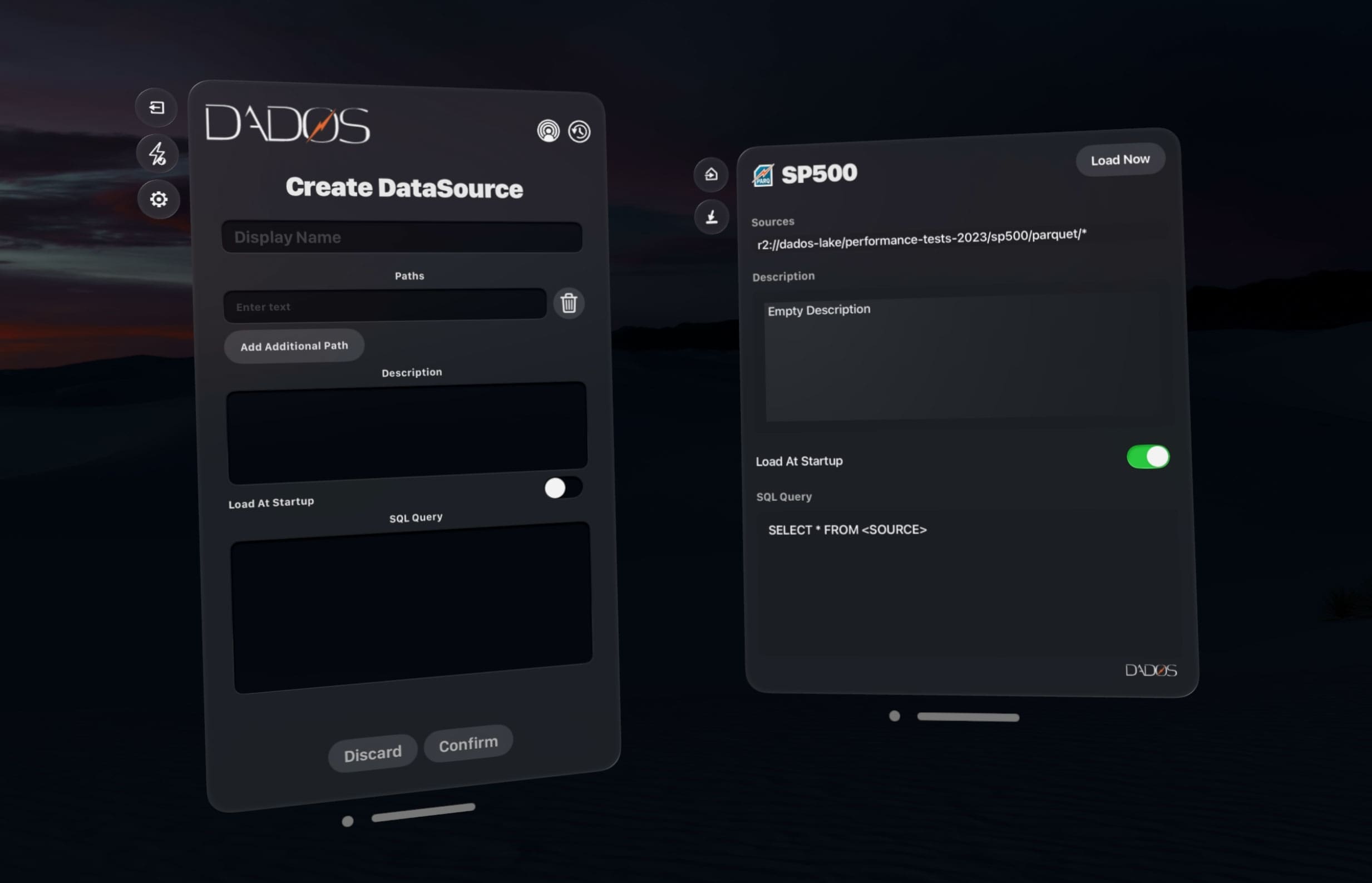Screen dimensions: 1372x883
Task: Discard the new data source
Action: click(373, 753)
